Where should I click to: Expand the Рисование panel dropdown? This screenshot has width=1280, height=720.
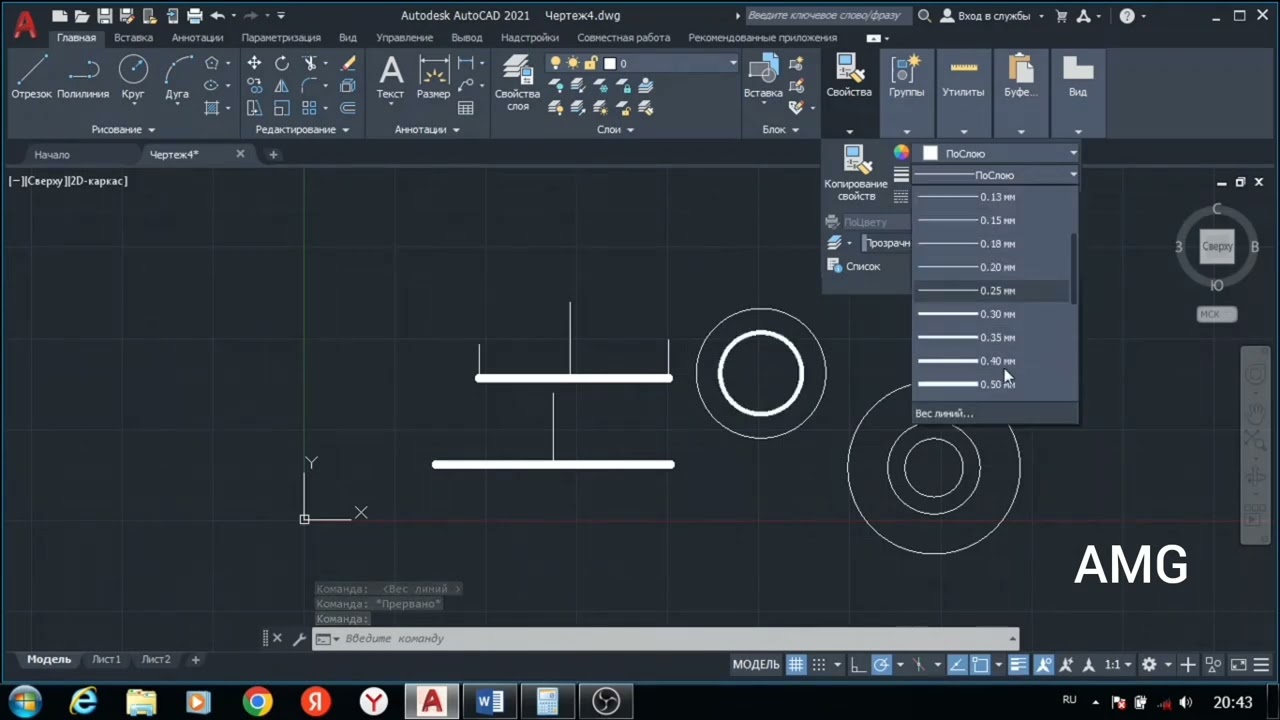tap(124, 130)
